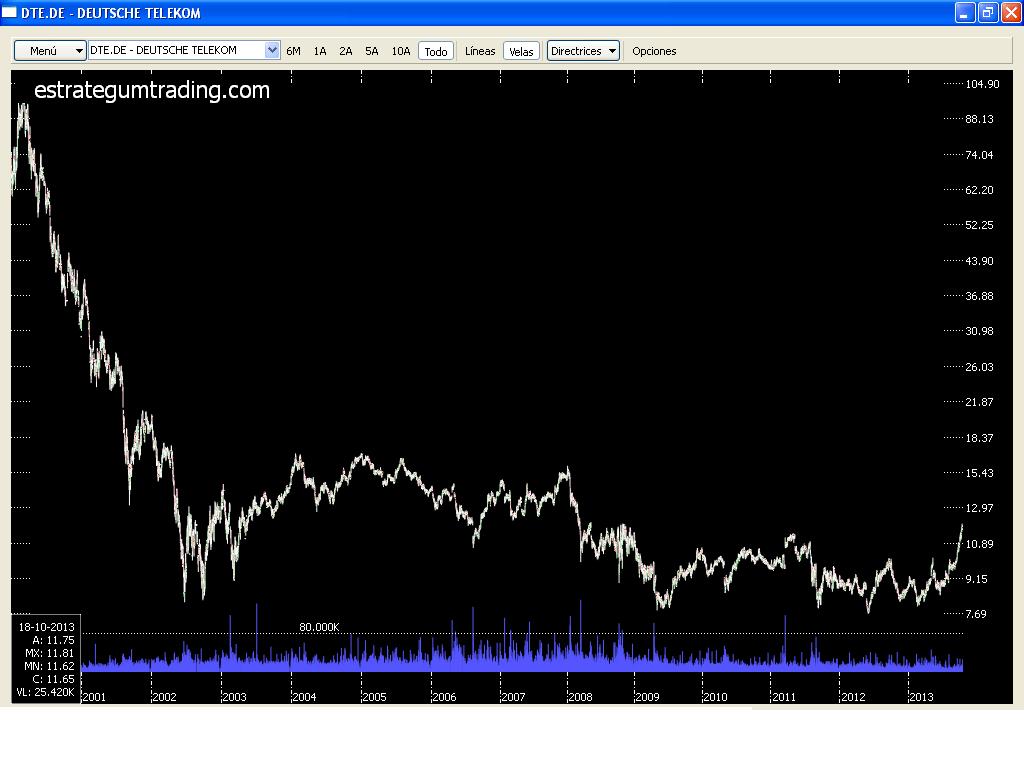Click the 80.000K volume level label
This screenshot has width=1024, height=768.
(319, 627)
